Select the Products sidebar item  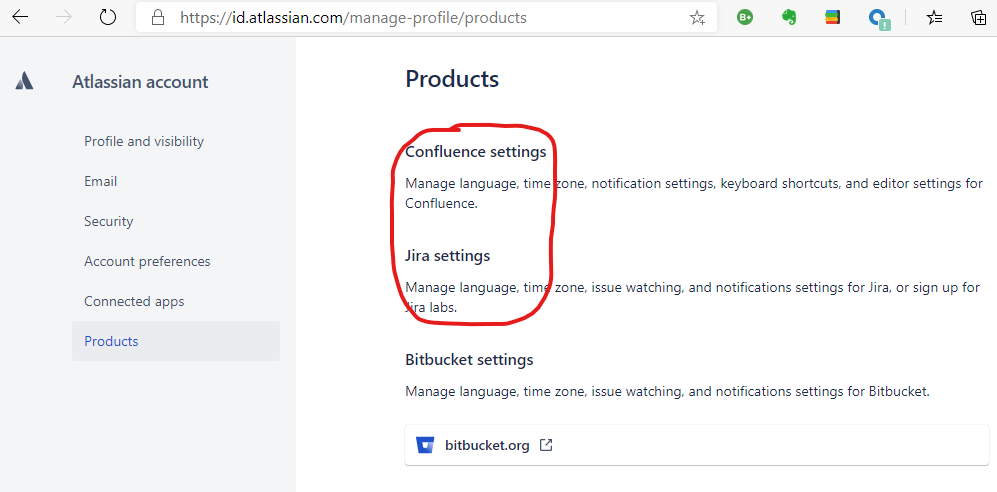(x=175, y=341)
